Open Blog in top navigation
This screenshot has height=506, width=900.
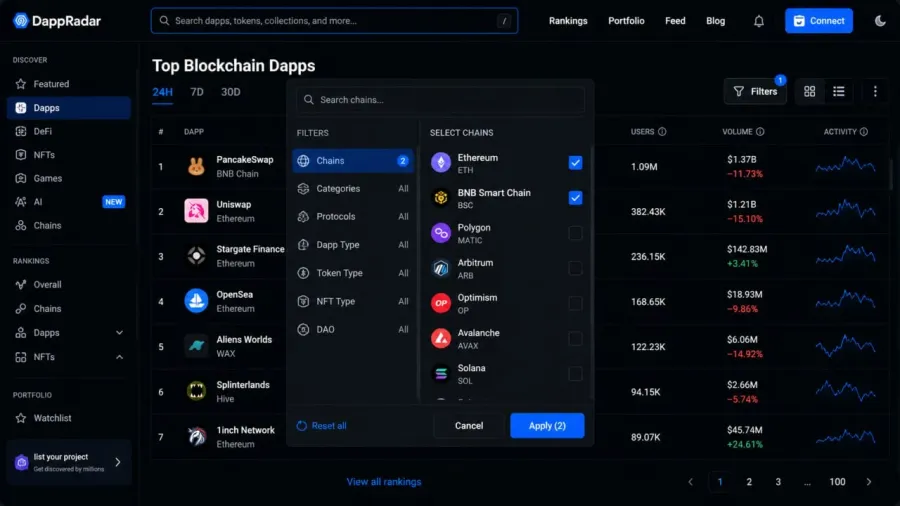715,21
